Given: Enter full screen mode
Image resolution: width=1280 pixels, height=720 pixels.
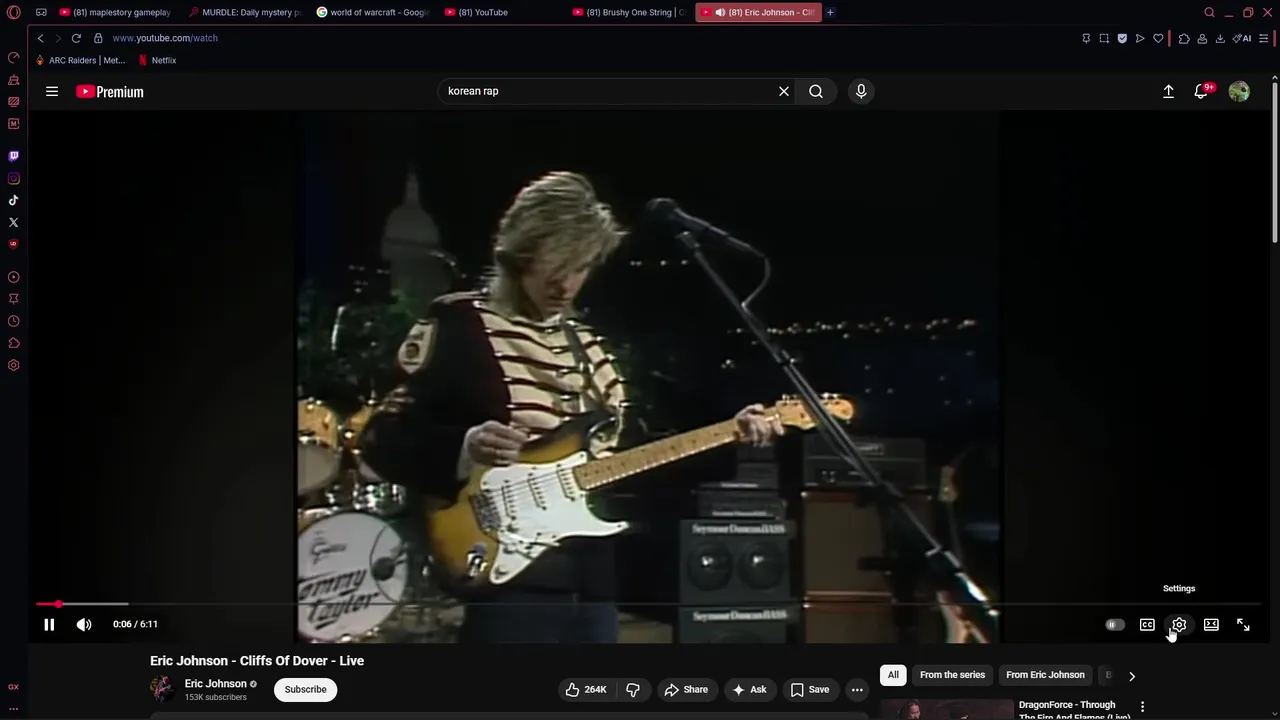Looking at the screenshot, I should (x=1243, y=625).
